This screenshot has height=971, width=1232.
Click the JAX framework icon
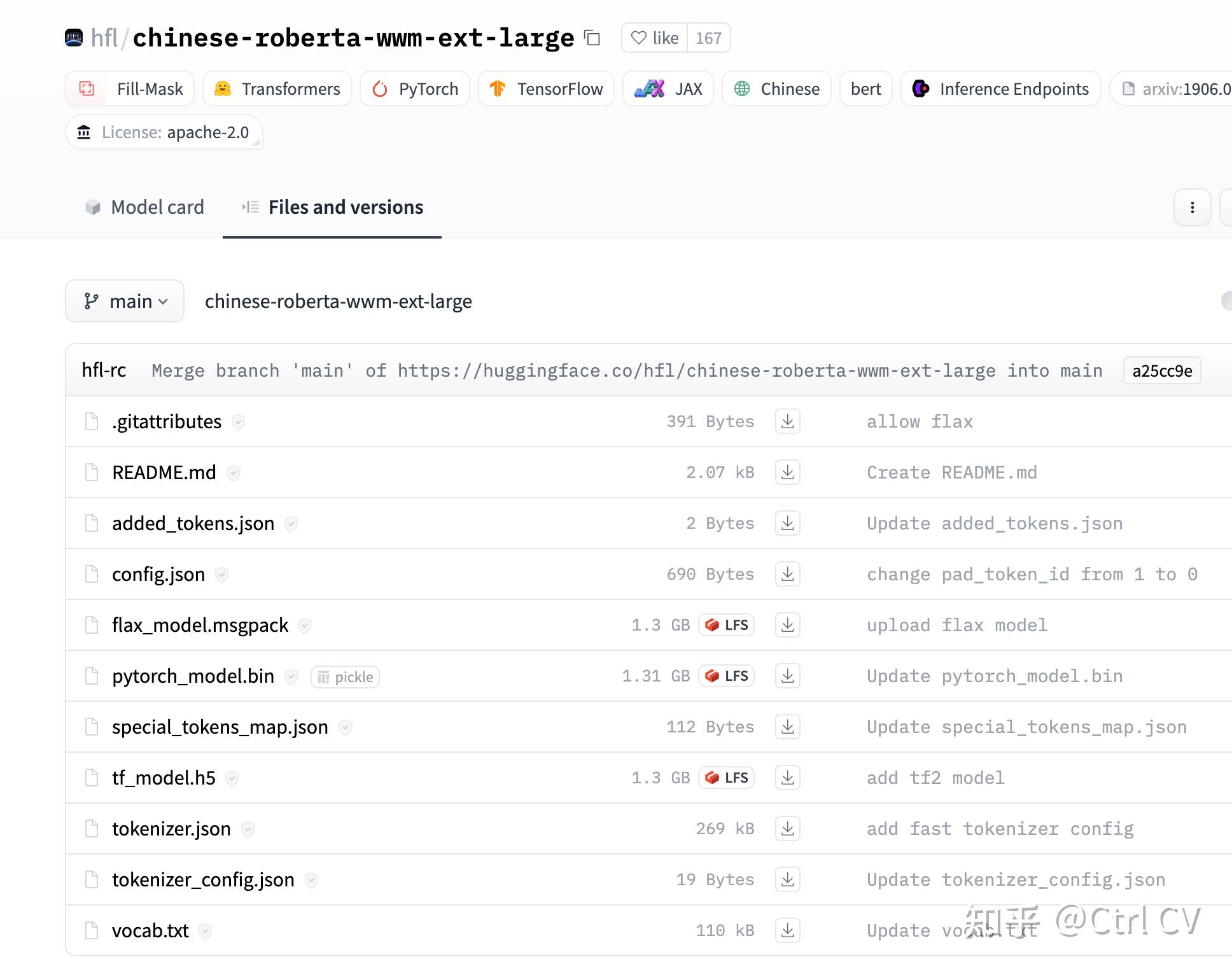pos(650,89)
